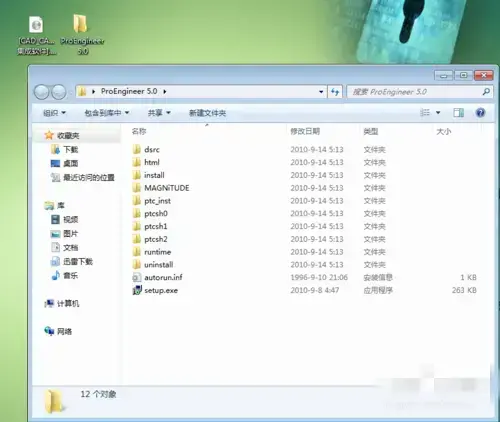This screenshot has width=500, height=422.
Task: Expand the ProEngineer 5.0 breadcrumb arrow
Action: [165, 92]
